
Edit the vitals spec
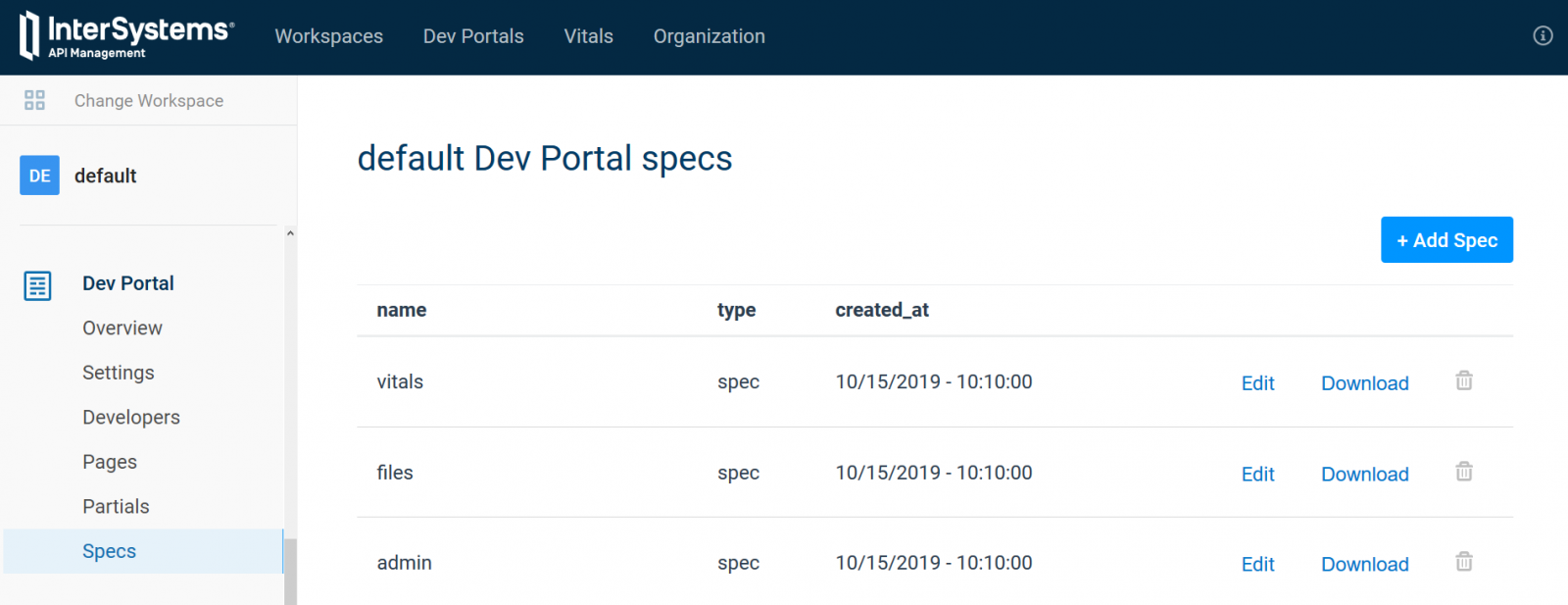point(1257,383)
